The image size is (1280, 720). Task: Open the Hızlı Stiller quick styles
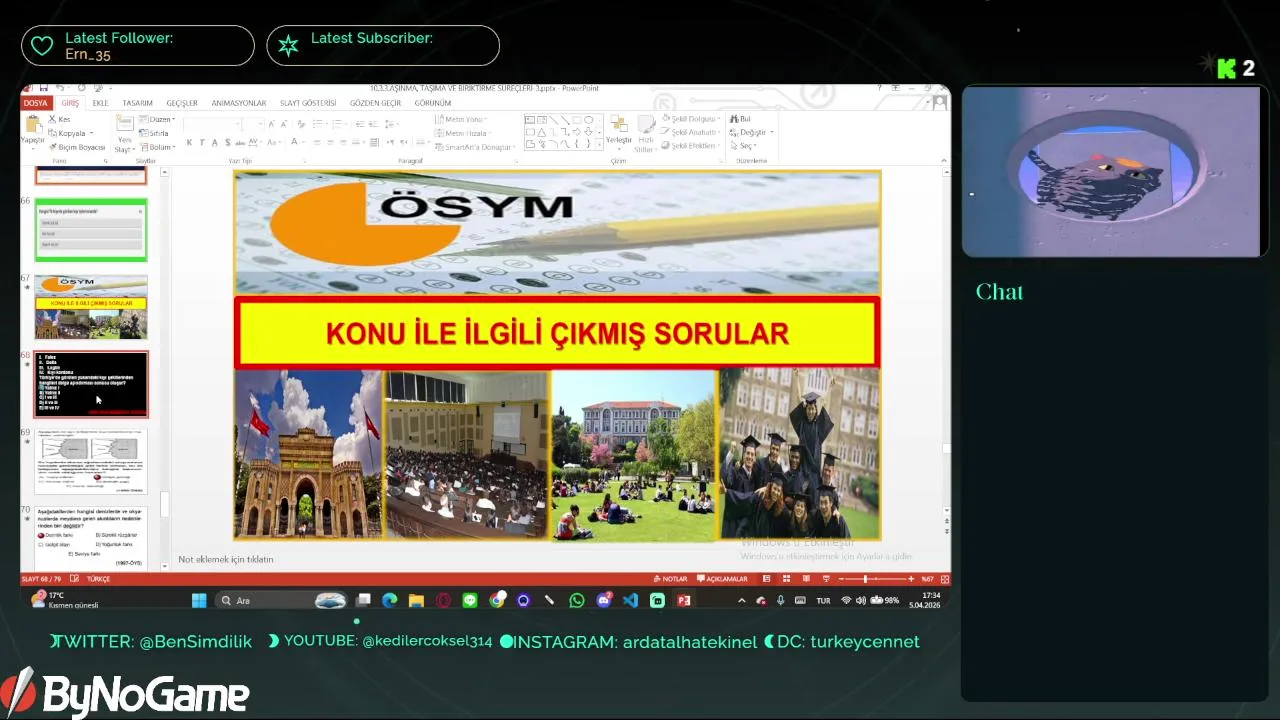click(645, 133)
